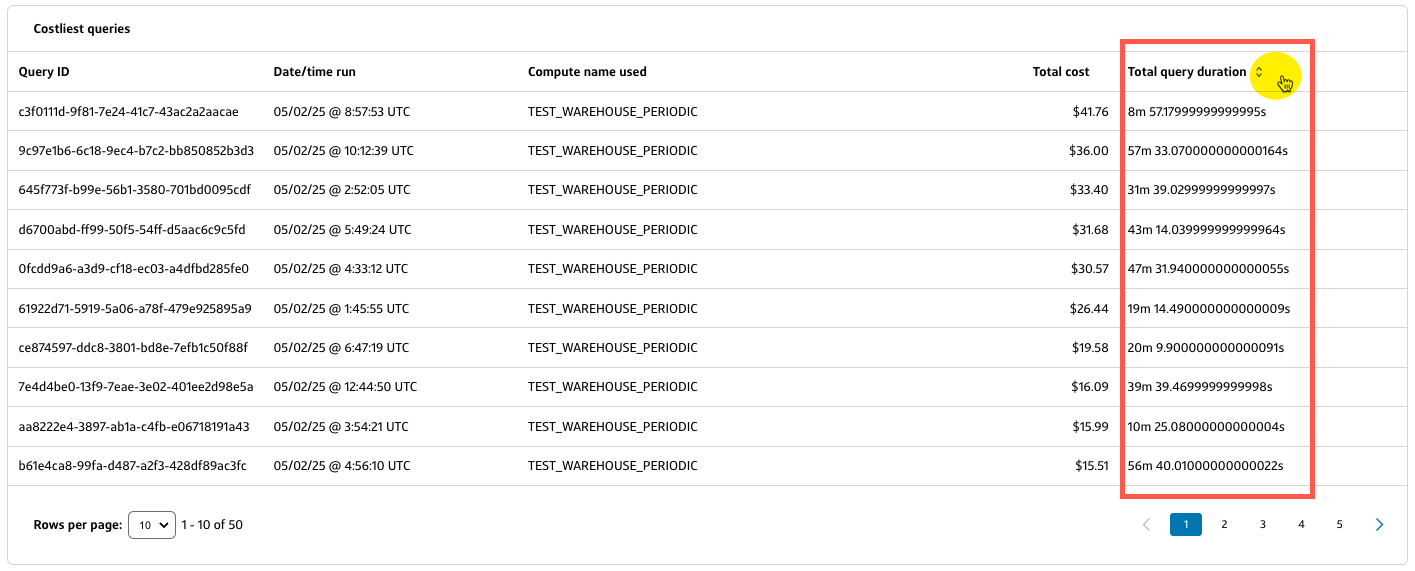This screenshot has width=1415, height=571.
Task: Select query ID starting with 9c97e1b6
Action: [x=136, y=151]
